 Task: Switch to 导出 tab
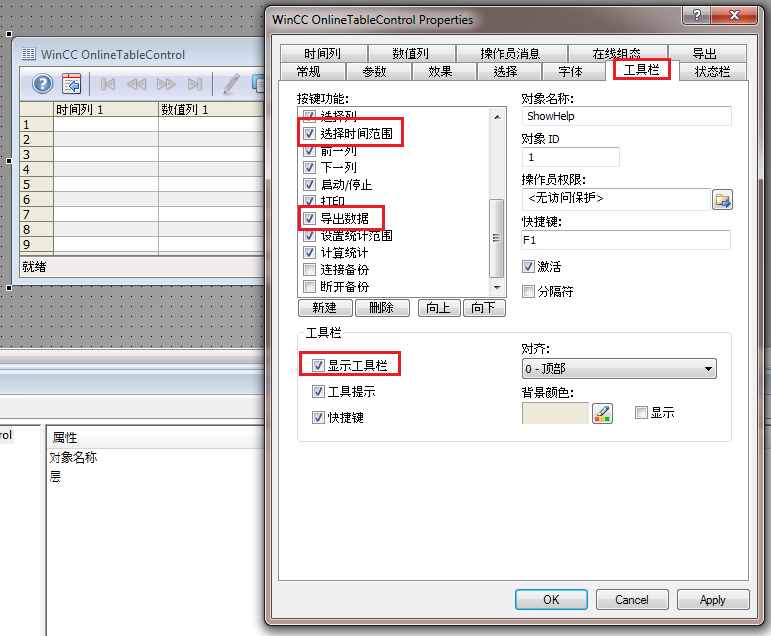pyautogui.click(x=705, y=53)
